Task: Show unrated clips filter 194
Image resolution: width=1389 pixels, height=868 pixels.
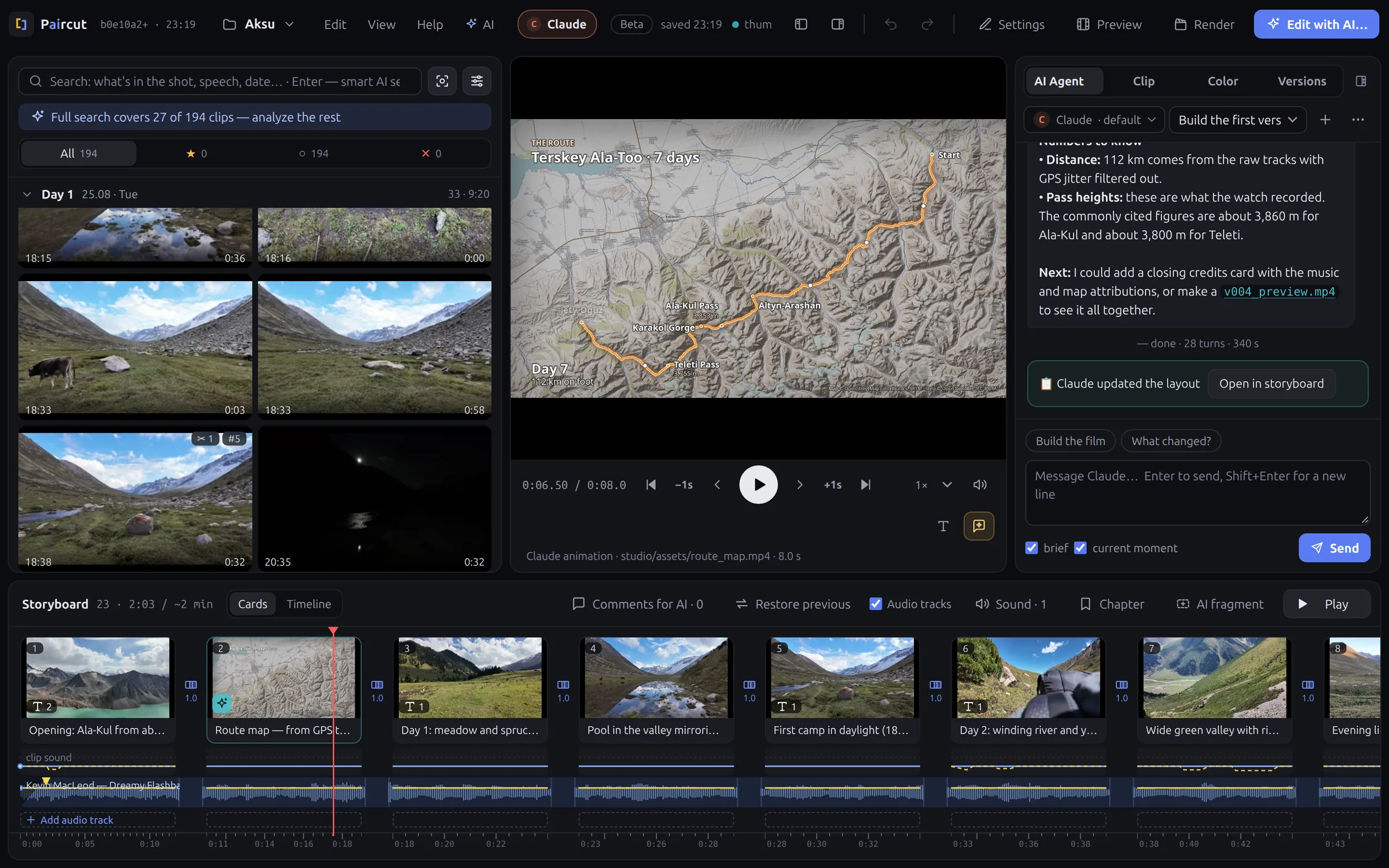Action: pos(314,153)
